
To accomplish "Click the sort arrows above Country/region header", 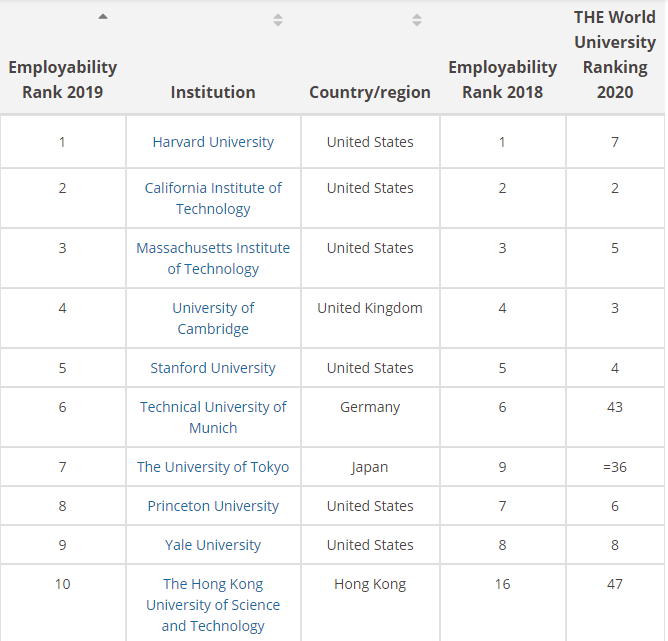I will pos(417,20).
